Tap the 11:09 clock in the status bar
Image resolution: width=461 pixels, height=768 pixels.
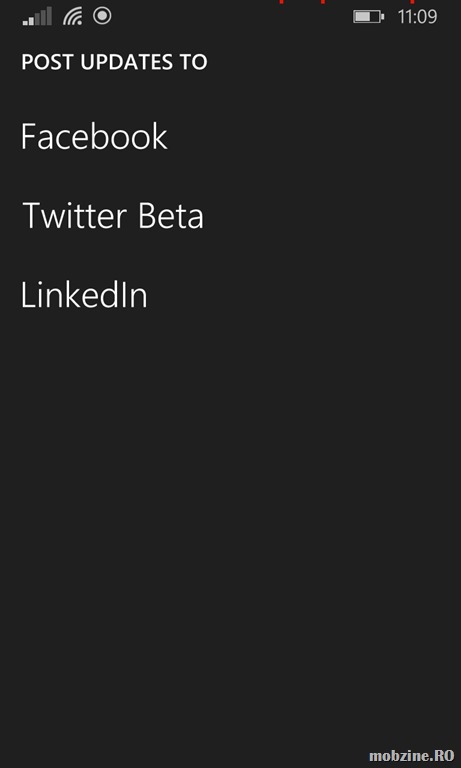(x=417, y=17)
